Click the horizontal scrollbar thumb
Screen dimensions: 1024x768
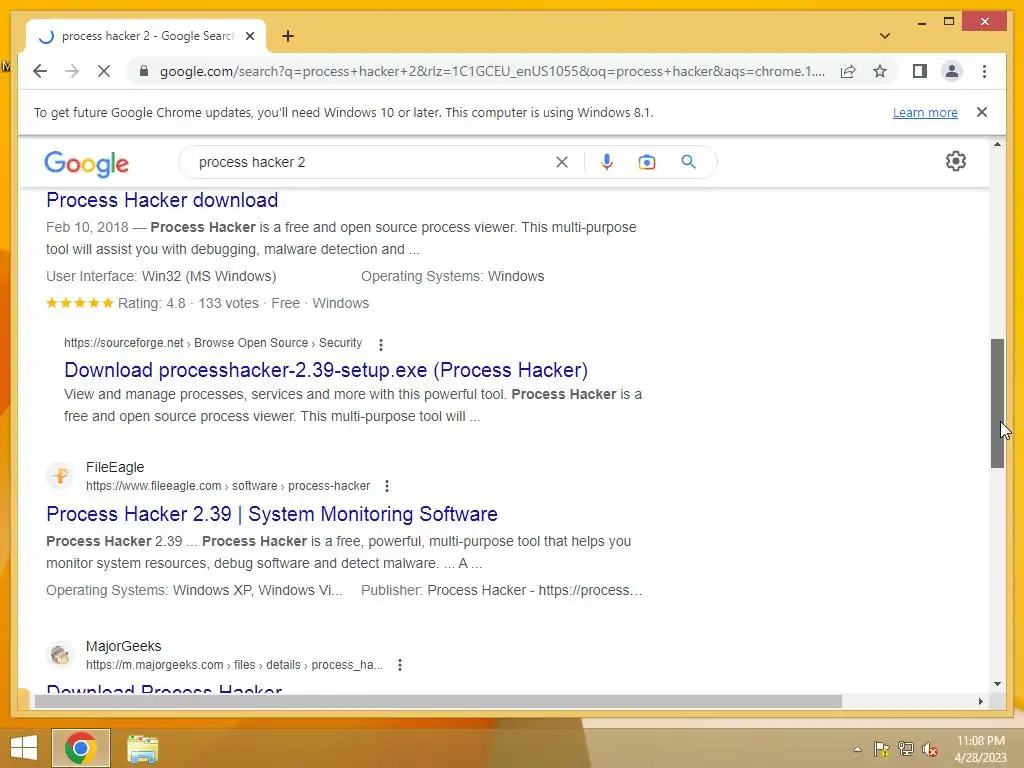(438, 701)
